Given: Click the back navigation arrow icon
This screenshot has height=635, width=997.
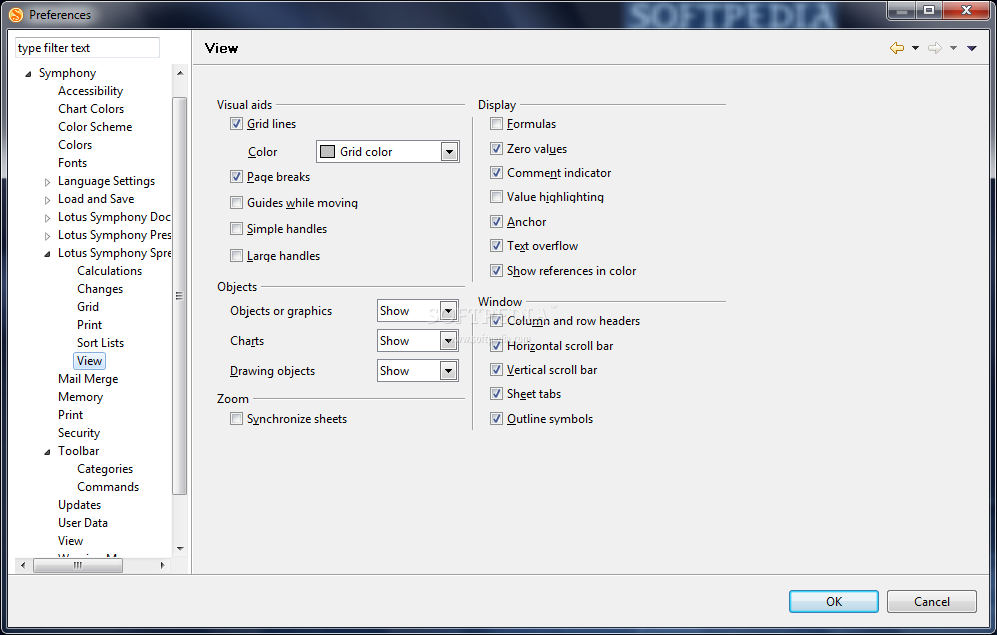Looking at the screenshot, I should (897, 48).
